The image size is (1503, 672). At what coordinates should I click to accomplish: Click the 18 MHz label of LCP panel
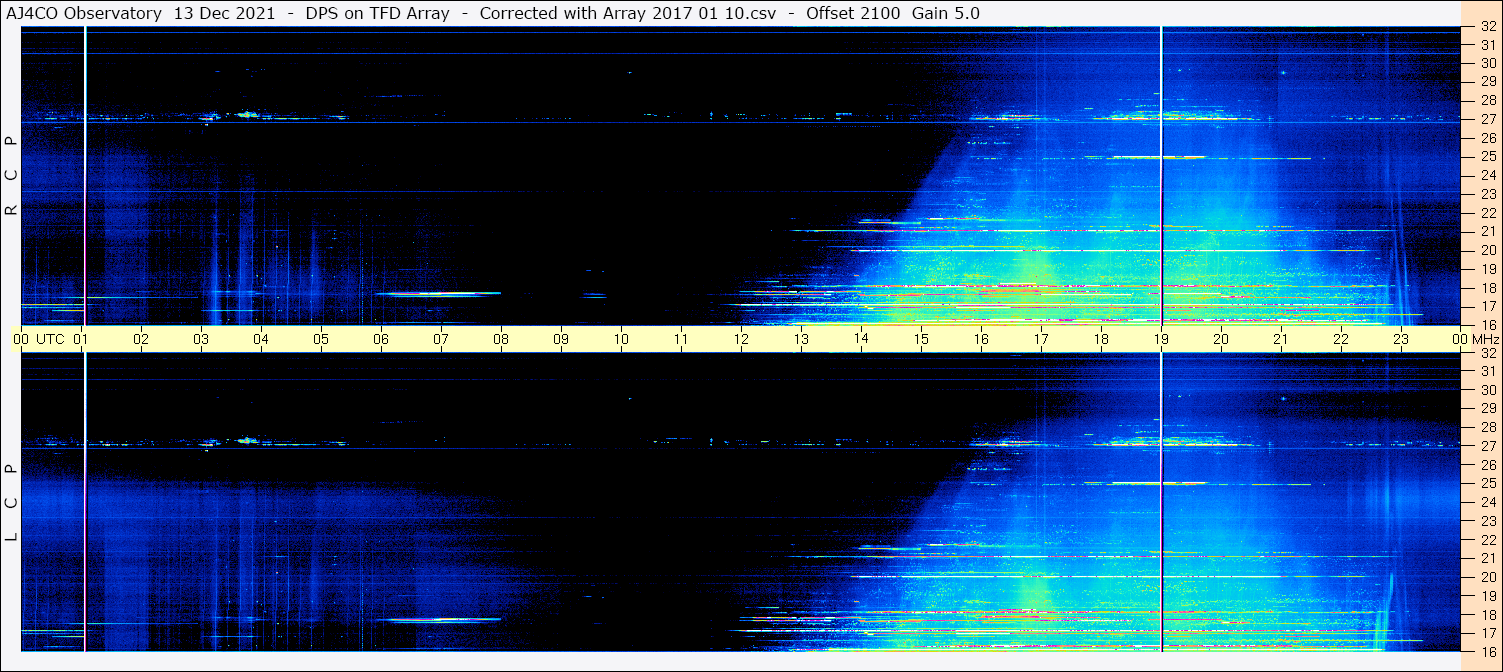click(1487, 615)
